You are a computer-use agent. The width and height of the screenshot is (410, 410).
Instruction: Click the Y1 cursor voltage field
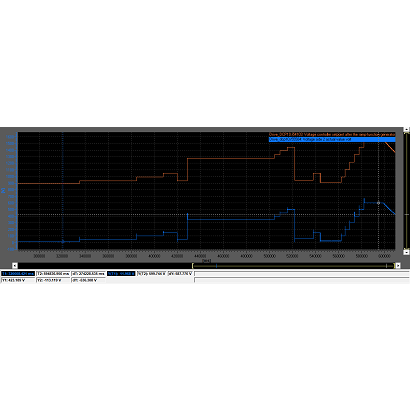pyautogui.click(x=18, y=280)
